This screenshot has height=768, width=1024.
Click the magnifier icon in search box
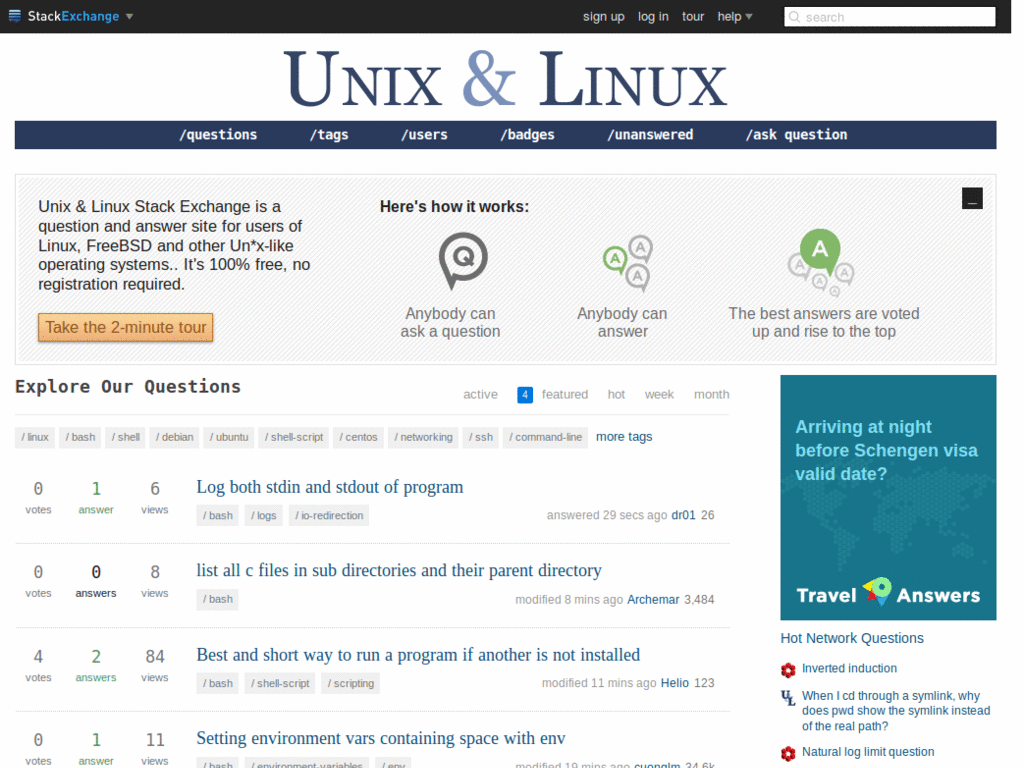point(794,17)
